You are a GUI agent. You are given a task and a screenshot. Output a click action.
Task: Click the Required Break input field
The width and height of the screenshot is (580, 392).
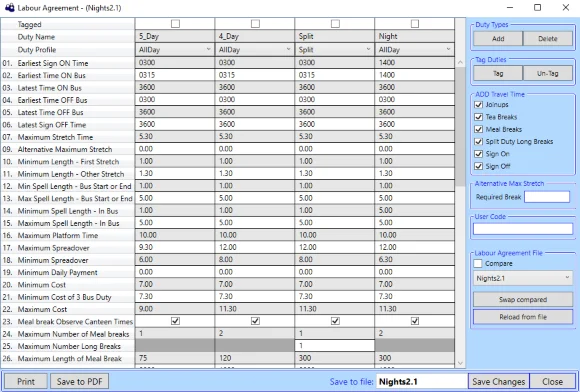pos(547,197)
